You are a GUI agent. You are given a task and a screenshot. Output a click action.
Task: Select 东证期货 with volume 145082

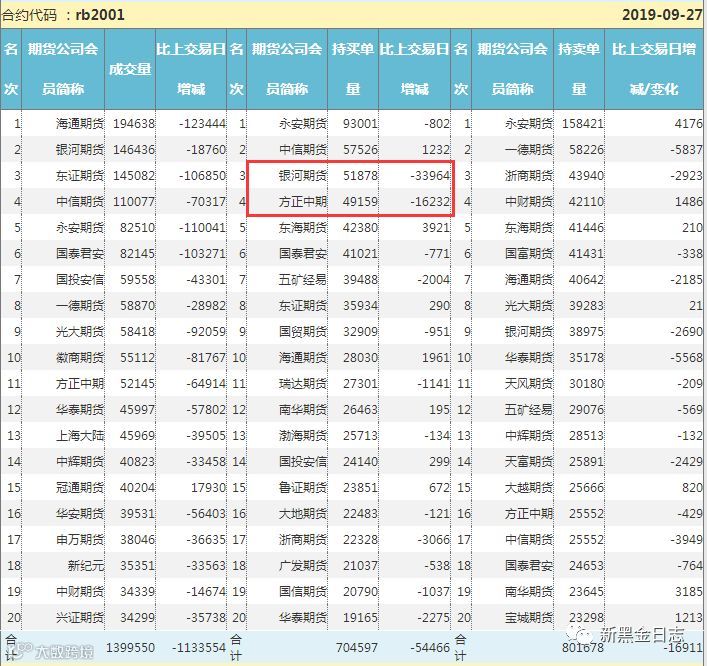click(80, 175)
